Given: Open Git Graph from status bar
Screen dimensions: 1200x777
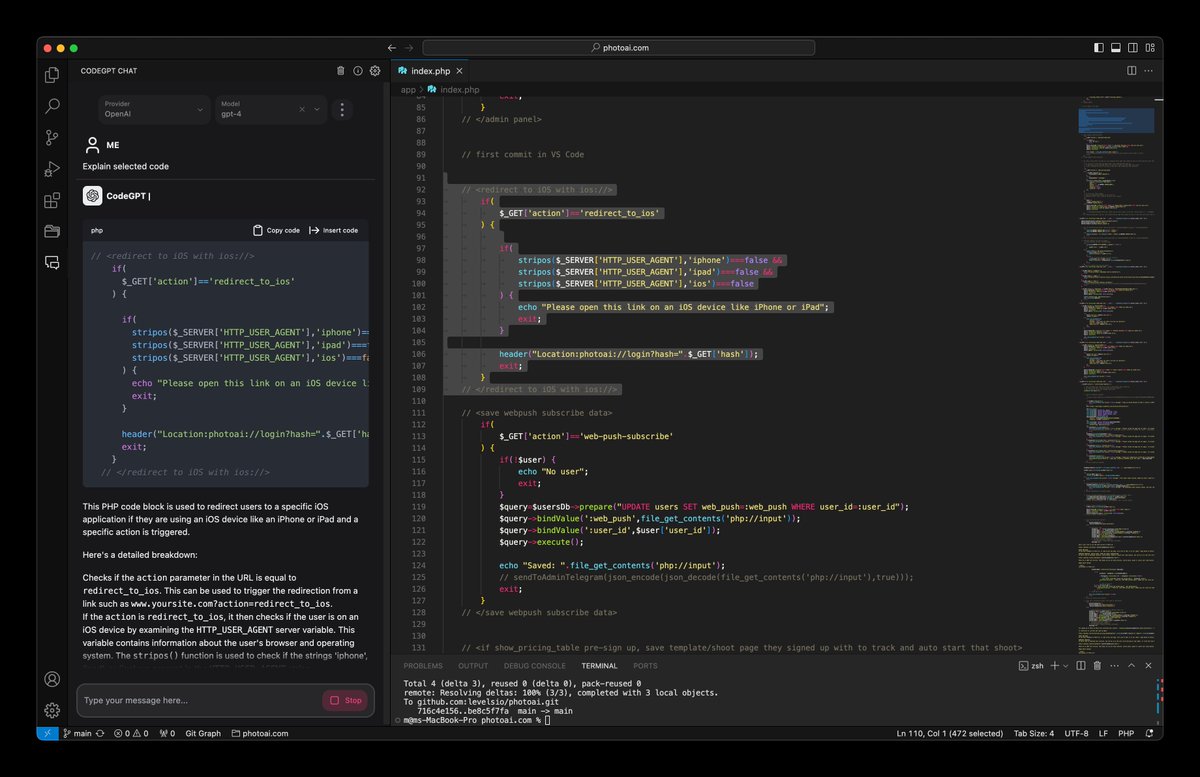Looking at the screenshot, I should [x=203, y=733].
